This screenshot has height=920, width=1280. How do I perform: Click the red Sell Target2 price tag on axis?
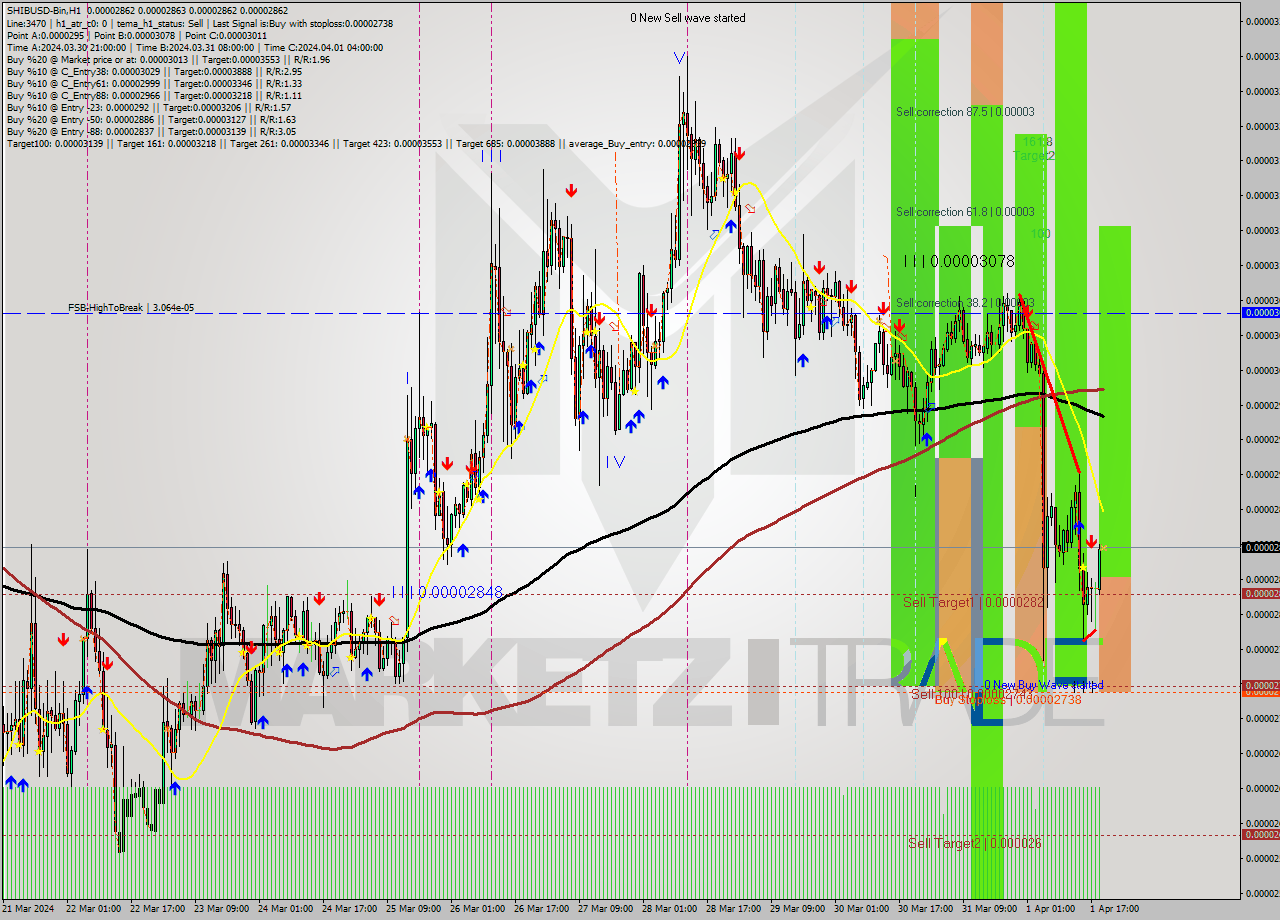[1260, 834]
